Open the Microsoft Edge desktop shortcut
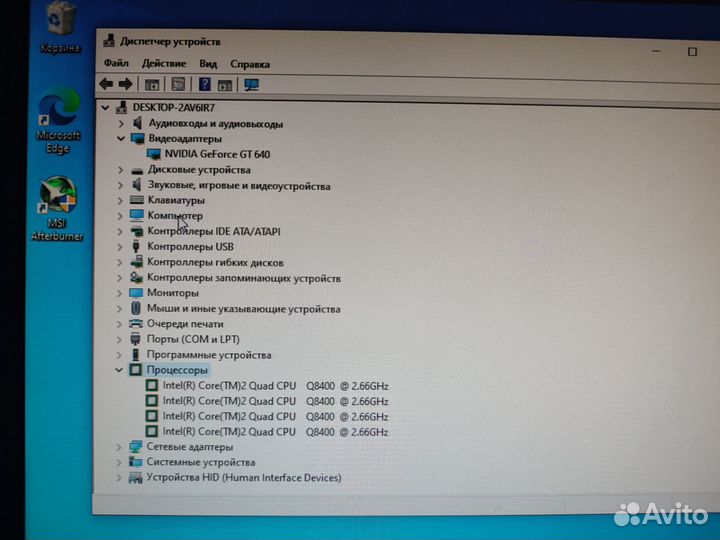Viewport: 720px width, 540px height. coord(57,122)
